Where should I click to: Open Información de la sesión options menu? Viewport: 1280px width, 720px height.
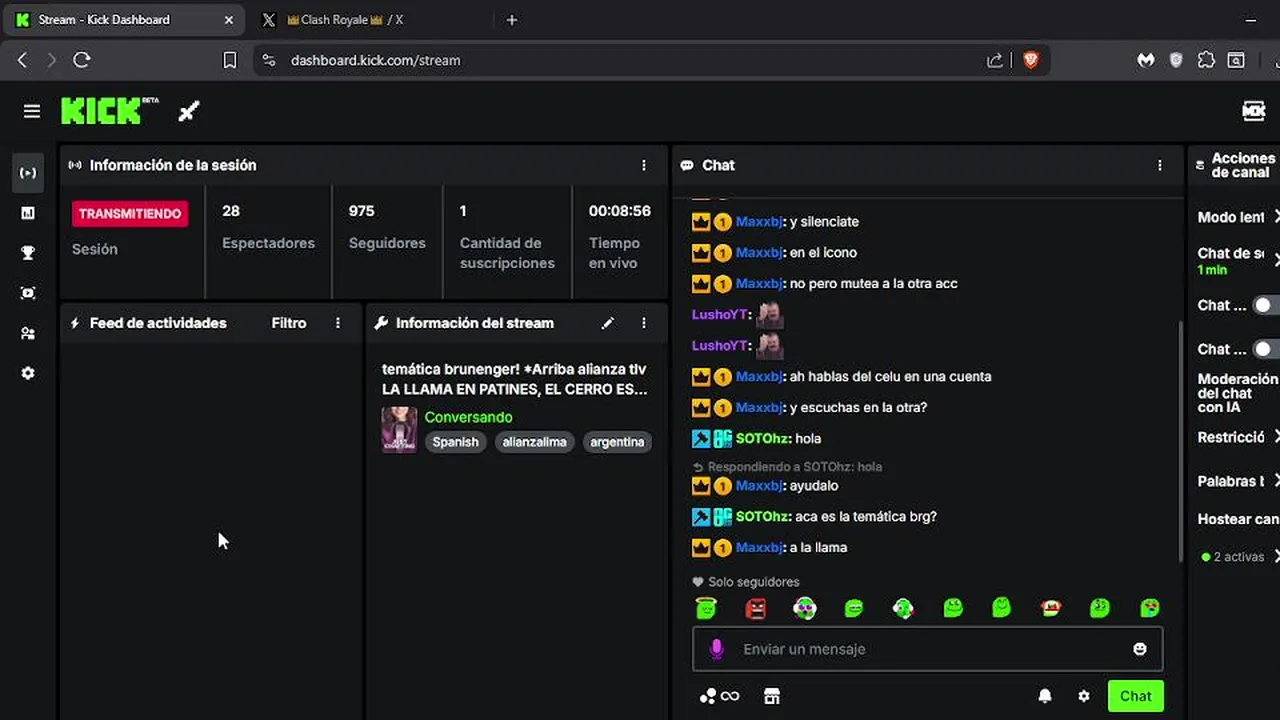[x=644, y=165]
